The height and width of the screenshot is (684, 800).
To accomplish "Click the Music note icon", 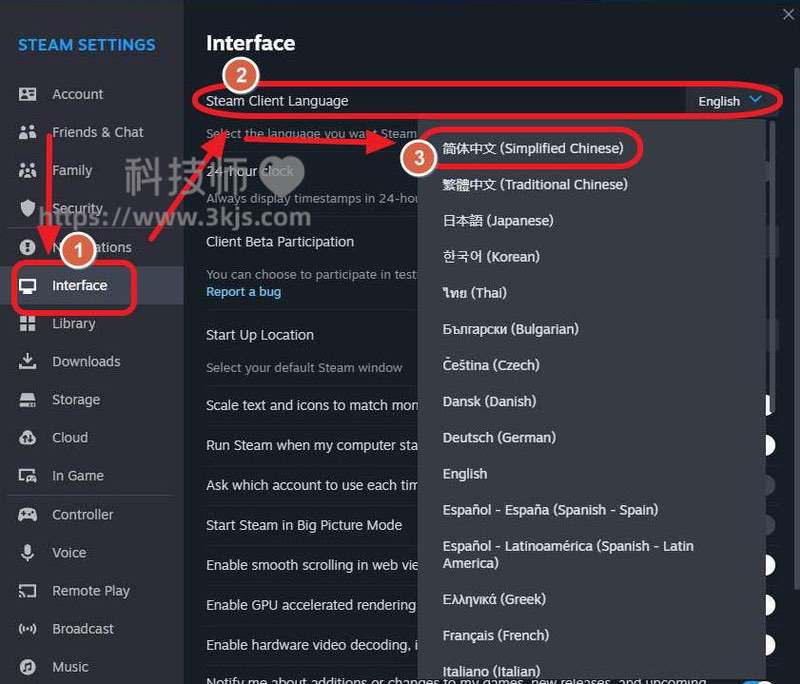I will tap(28, 667).
